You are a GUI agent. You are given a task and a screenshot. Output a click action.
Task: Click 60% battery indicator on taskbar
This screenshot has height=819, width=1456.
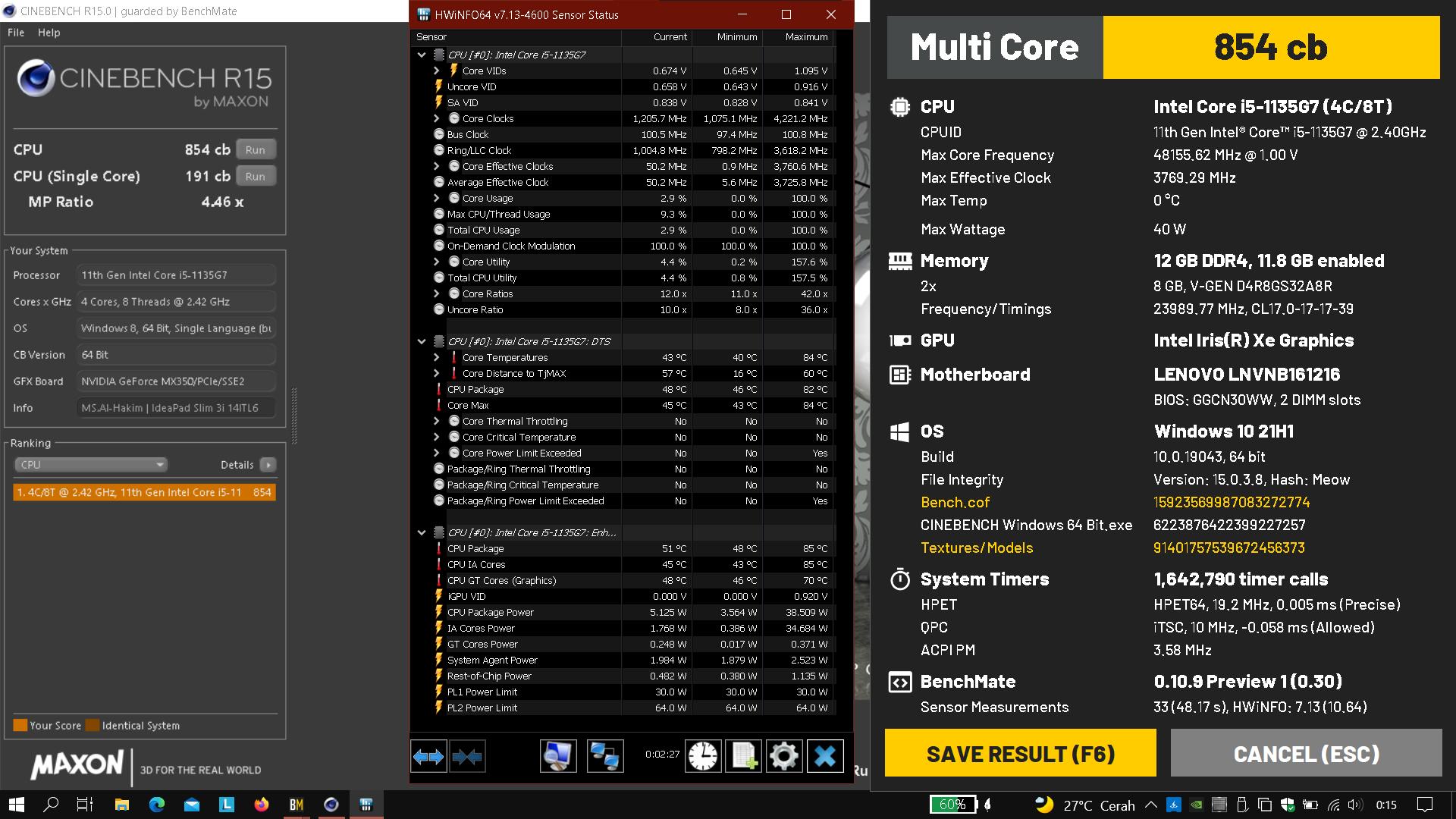coord(953,805)
